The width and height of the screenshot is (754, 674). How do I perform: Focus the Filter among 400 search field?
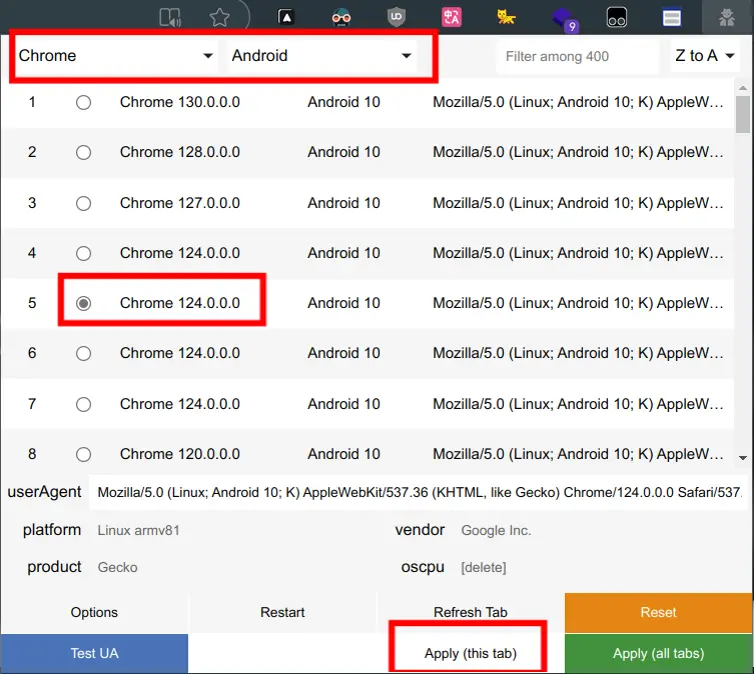(577, 56)
